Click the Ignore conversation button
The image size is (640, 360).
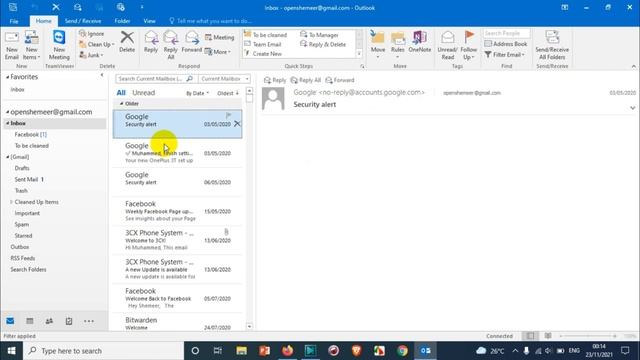[92, 33]
